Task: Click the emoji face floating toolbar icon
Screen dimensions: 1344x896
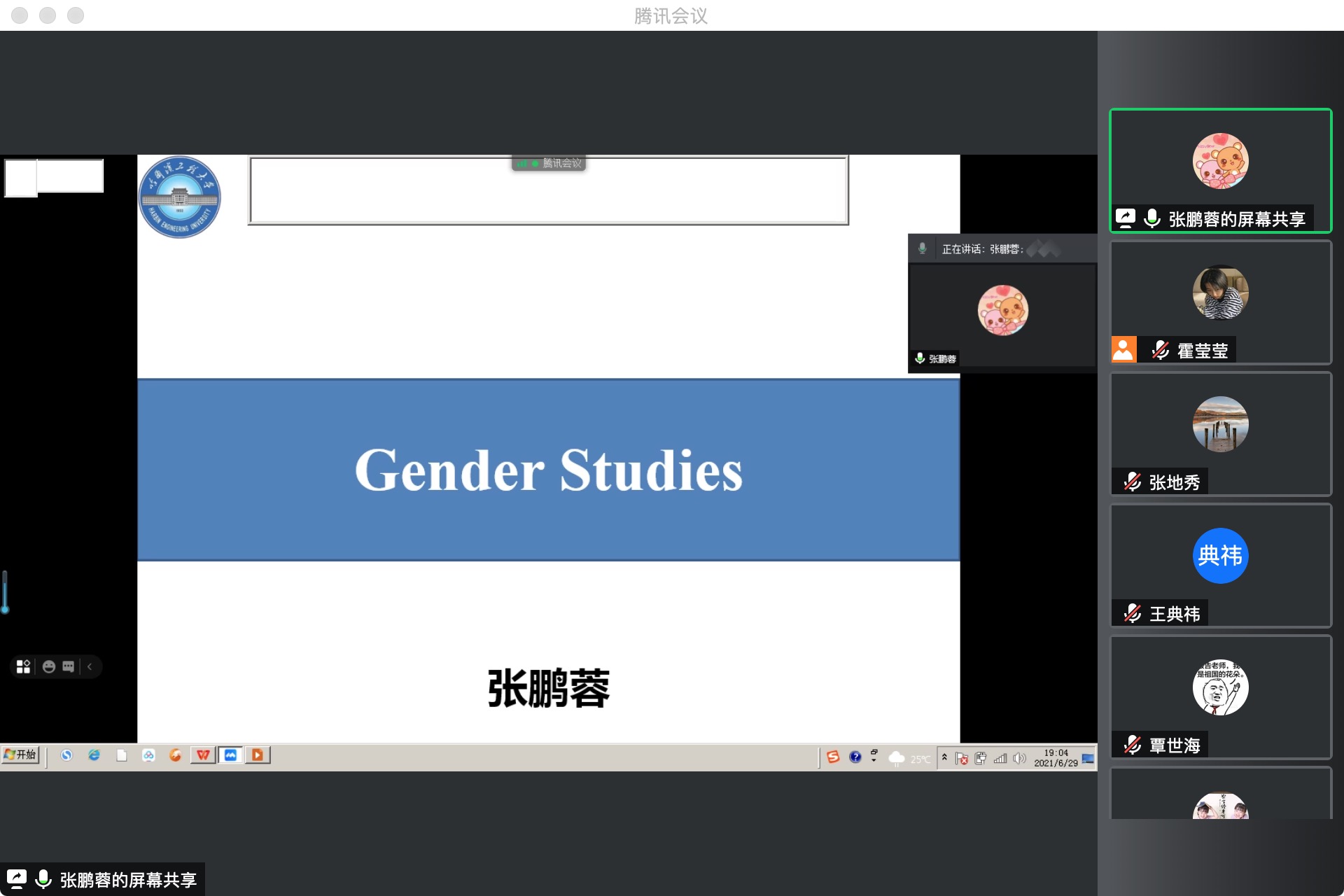Action: (48, 666)
